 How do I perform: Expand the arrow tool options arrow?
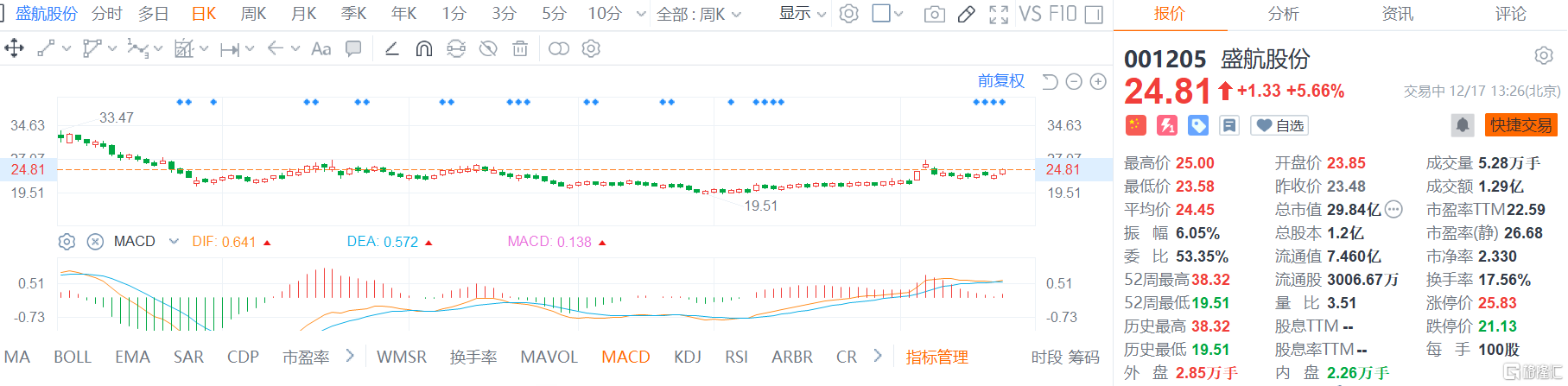pyautogui.click(x=295, y=49)
